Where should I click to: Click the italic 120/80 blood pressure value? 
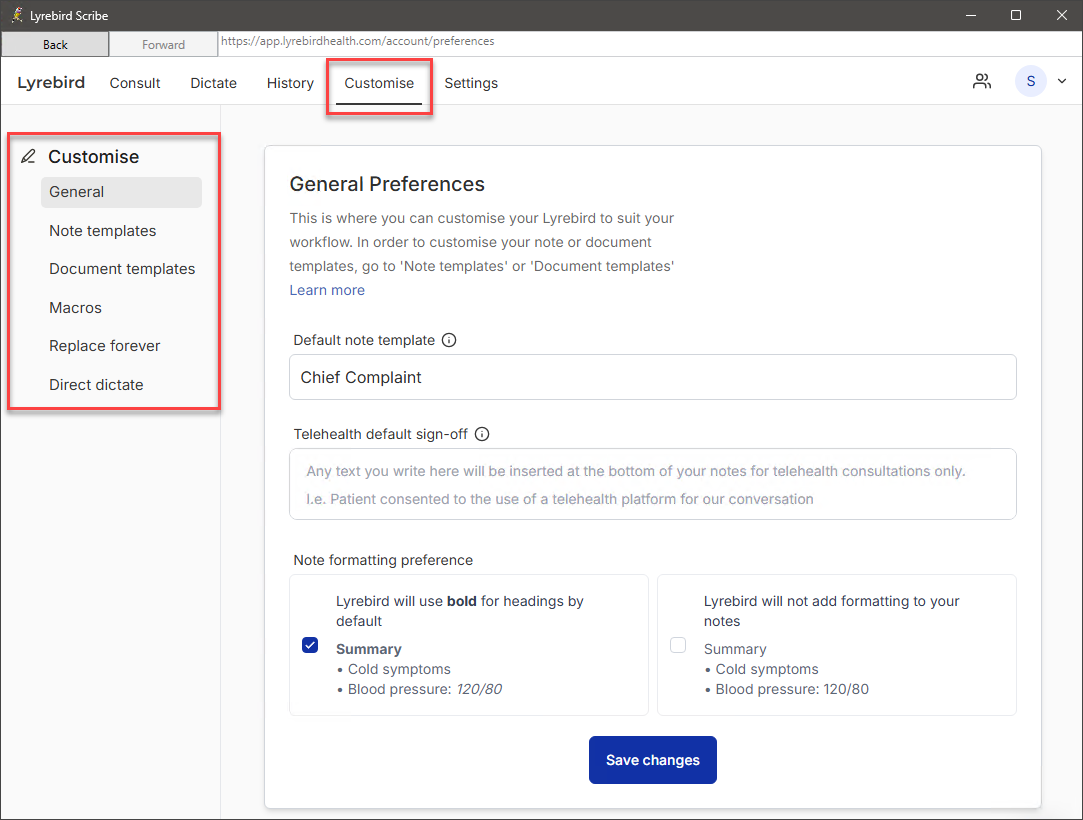tap(479, 689)
